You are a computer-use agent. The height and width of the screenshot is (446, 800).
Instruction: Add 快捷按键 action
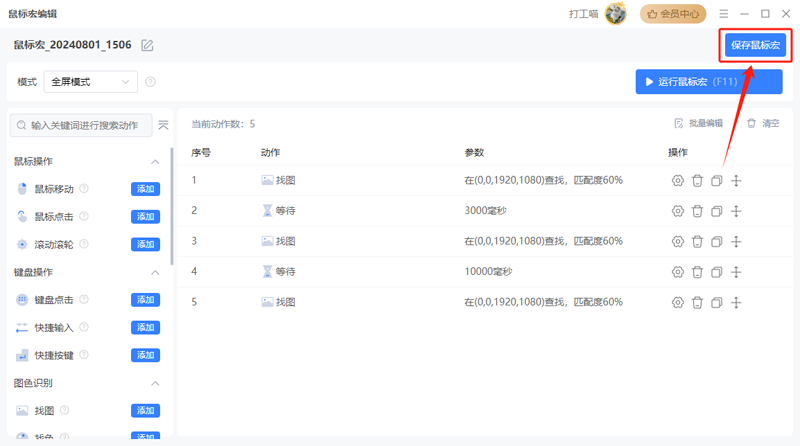(145, 355)
